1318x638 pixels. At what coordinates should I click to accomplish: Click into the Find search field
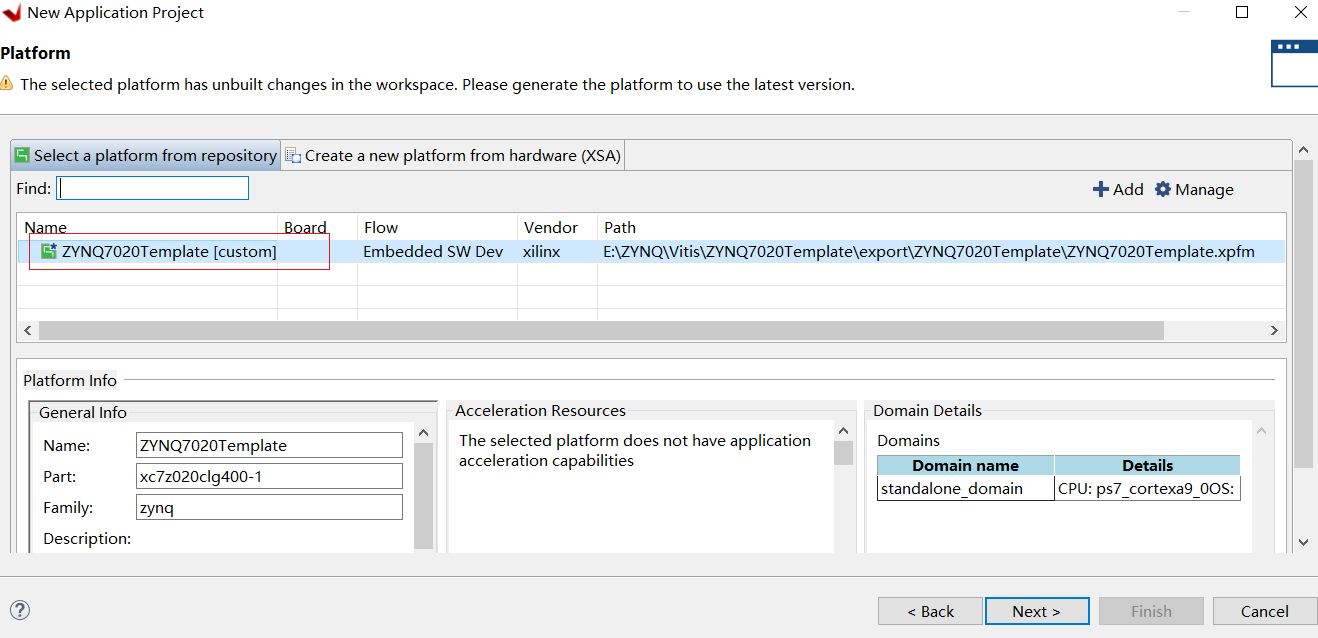pyautogui.click(x=152, y=188)
